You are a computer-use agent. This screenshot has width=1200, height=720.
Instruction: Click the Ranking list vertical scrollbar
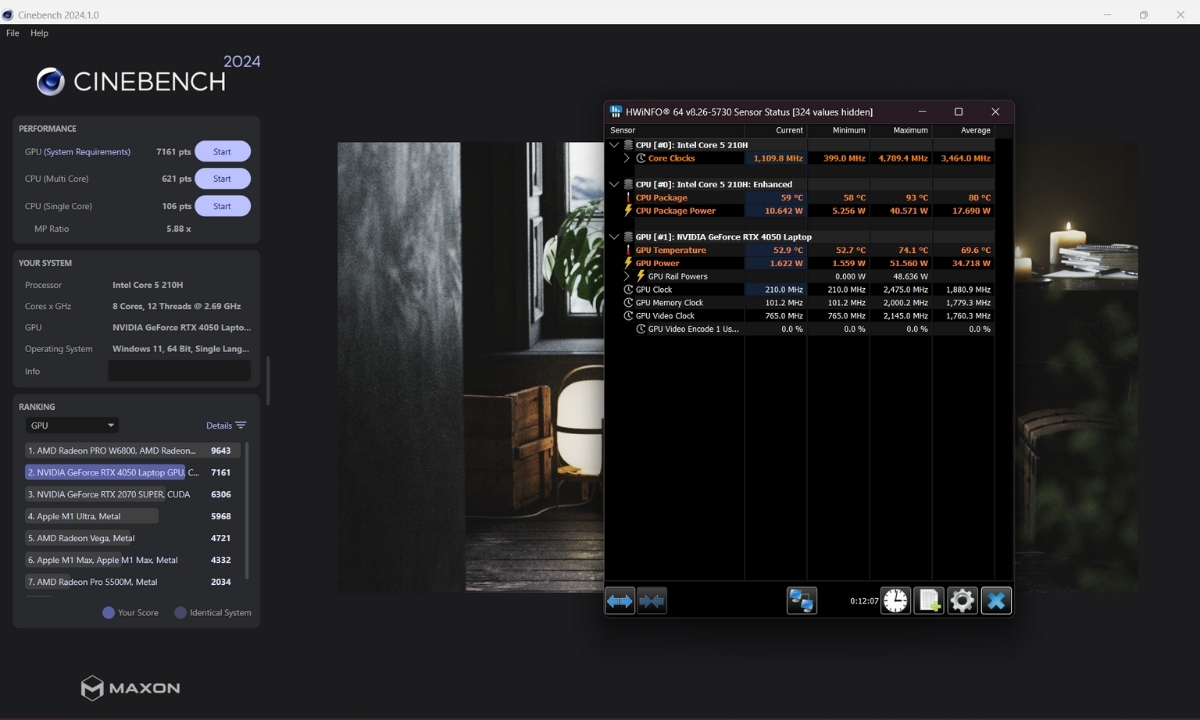247,510
